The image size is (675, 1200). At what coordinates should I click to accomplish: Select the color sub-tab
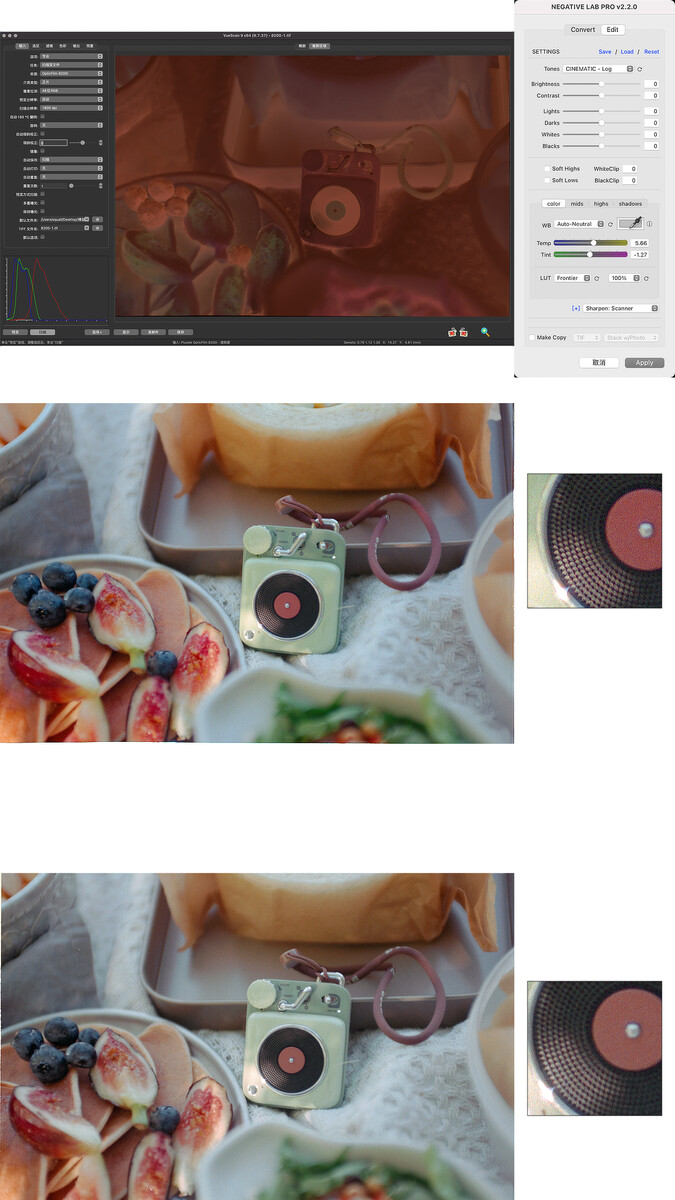(x=553, y=203)
